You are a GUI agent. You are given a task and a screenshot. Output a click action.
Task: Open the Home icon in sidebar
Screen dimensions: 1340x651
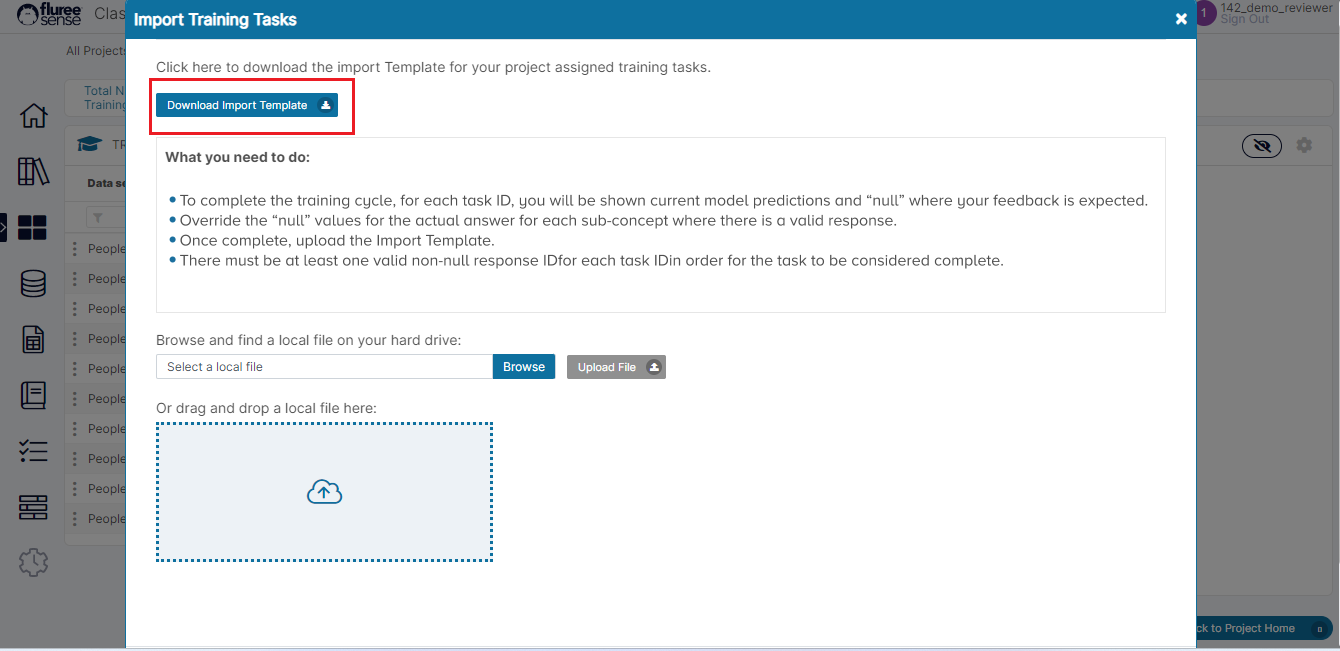[34, 116]
